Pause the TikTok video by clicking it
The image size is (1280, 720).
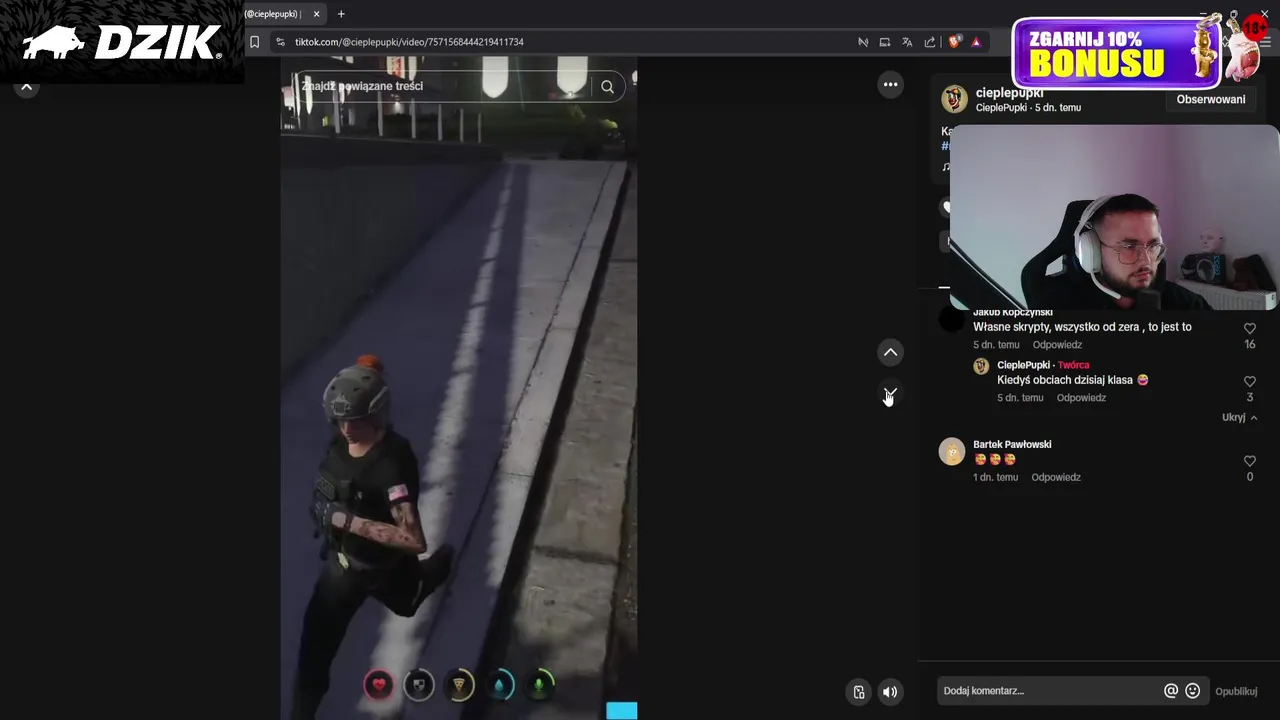(x=459, y=390)
